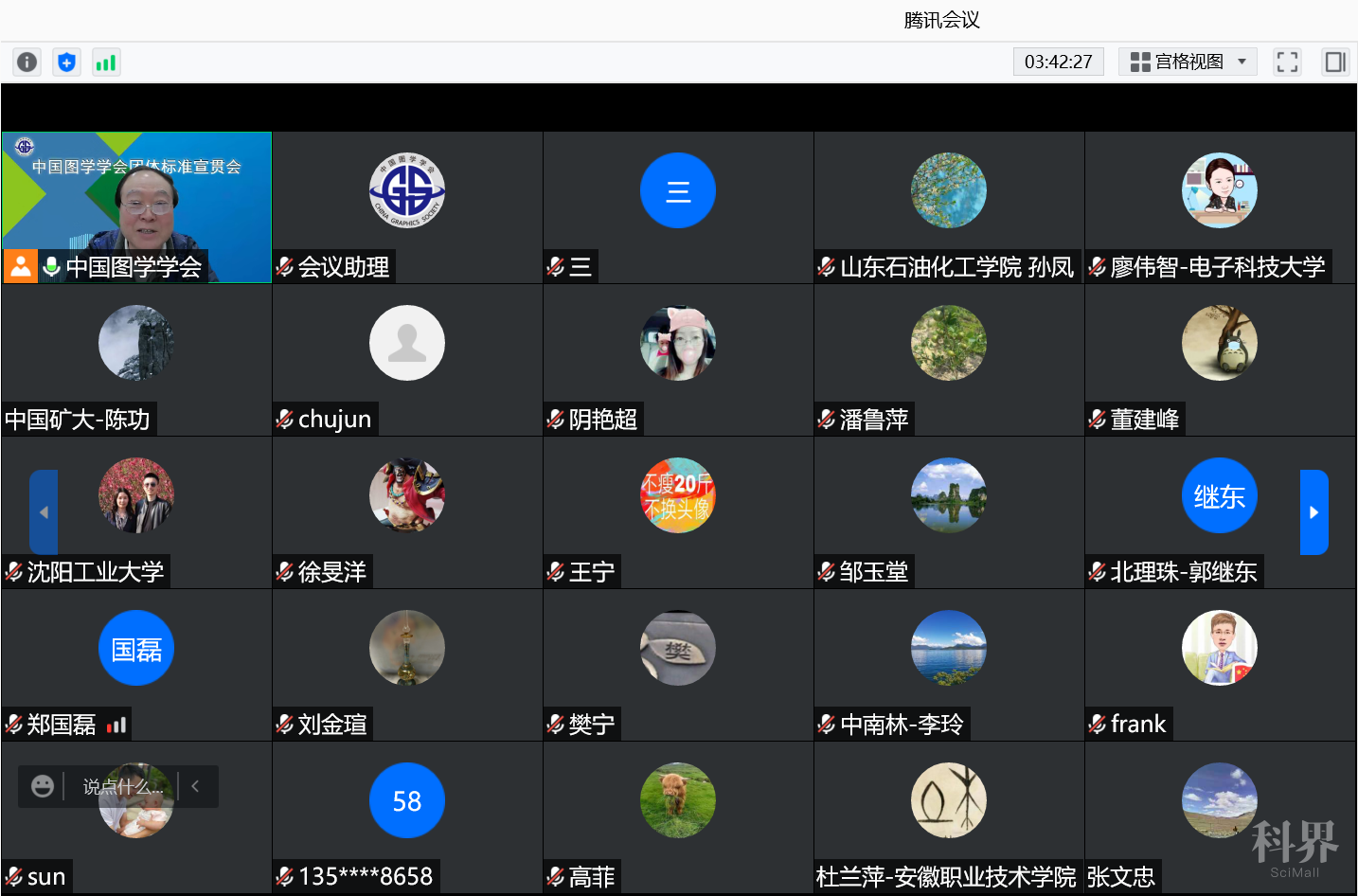1358x896 pixels.
Task: Enter fullscreen mode
Action: coord(1287,62)
